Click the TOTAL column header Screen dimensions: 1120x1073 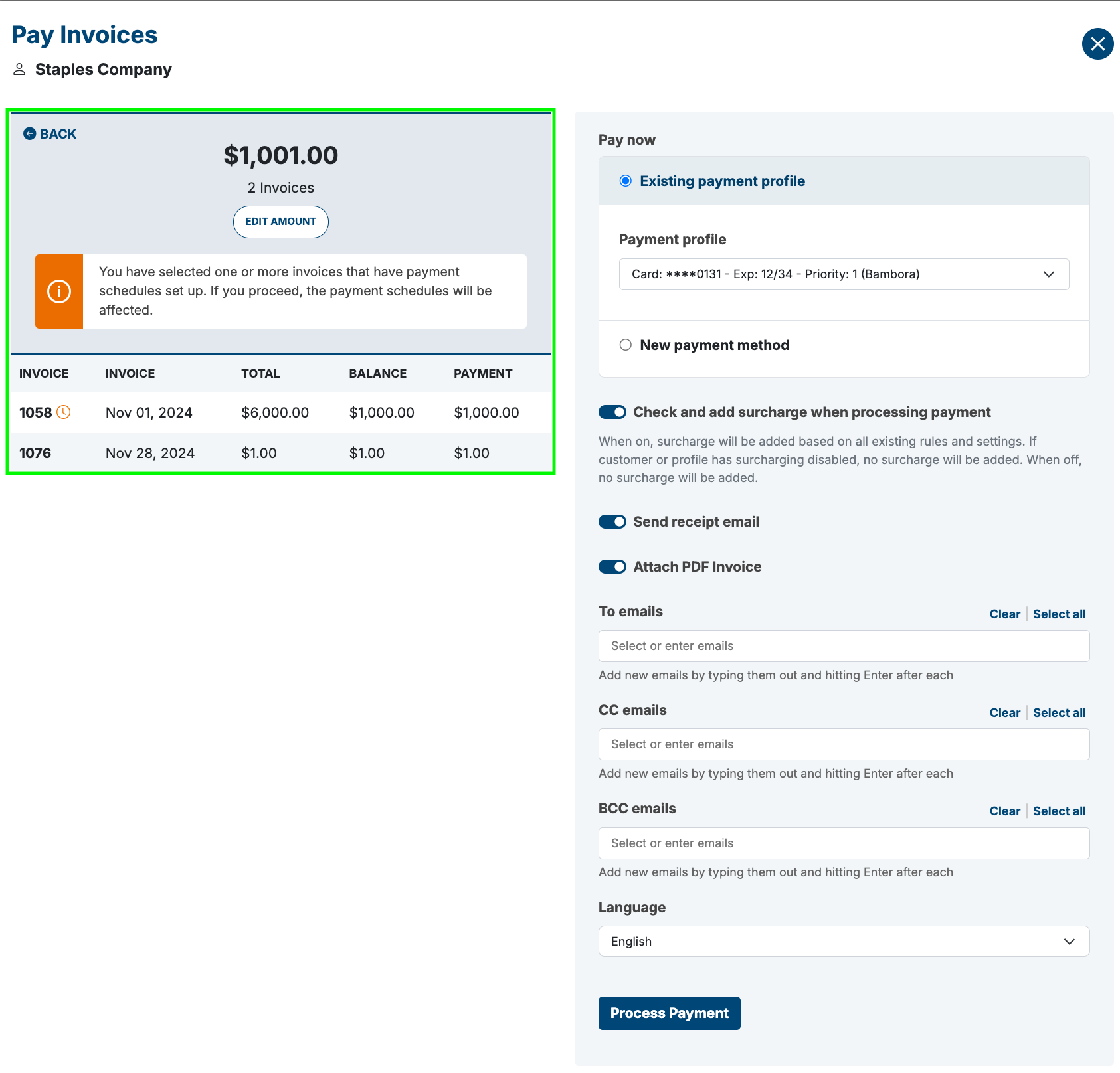(260, 374)
